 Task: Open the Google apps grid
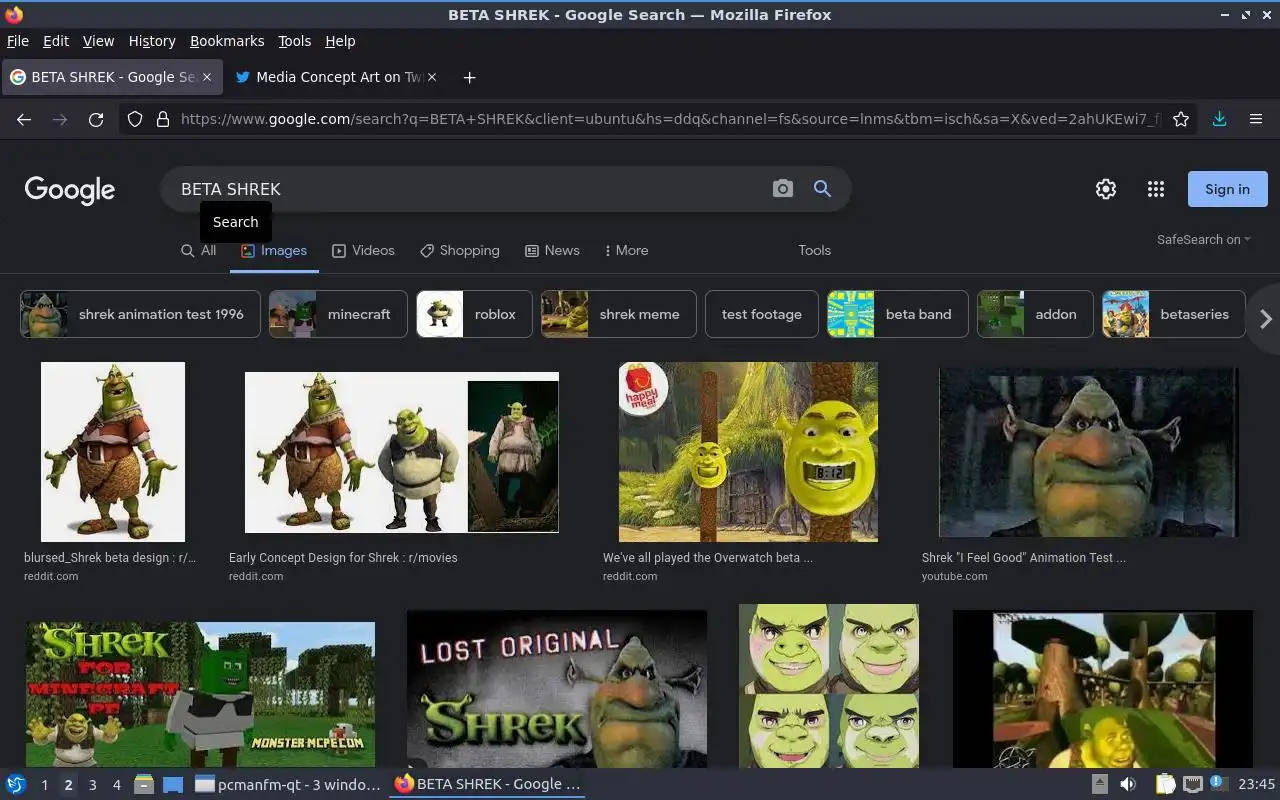click(x=1156, y=189)
